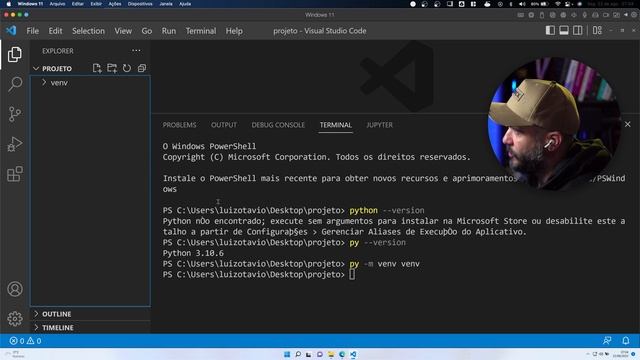Click the macOS volume icon
The image size is (640, 360).
pos(522,4)
